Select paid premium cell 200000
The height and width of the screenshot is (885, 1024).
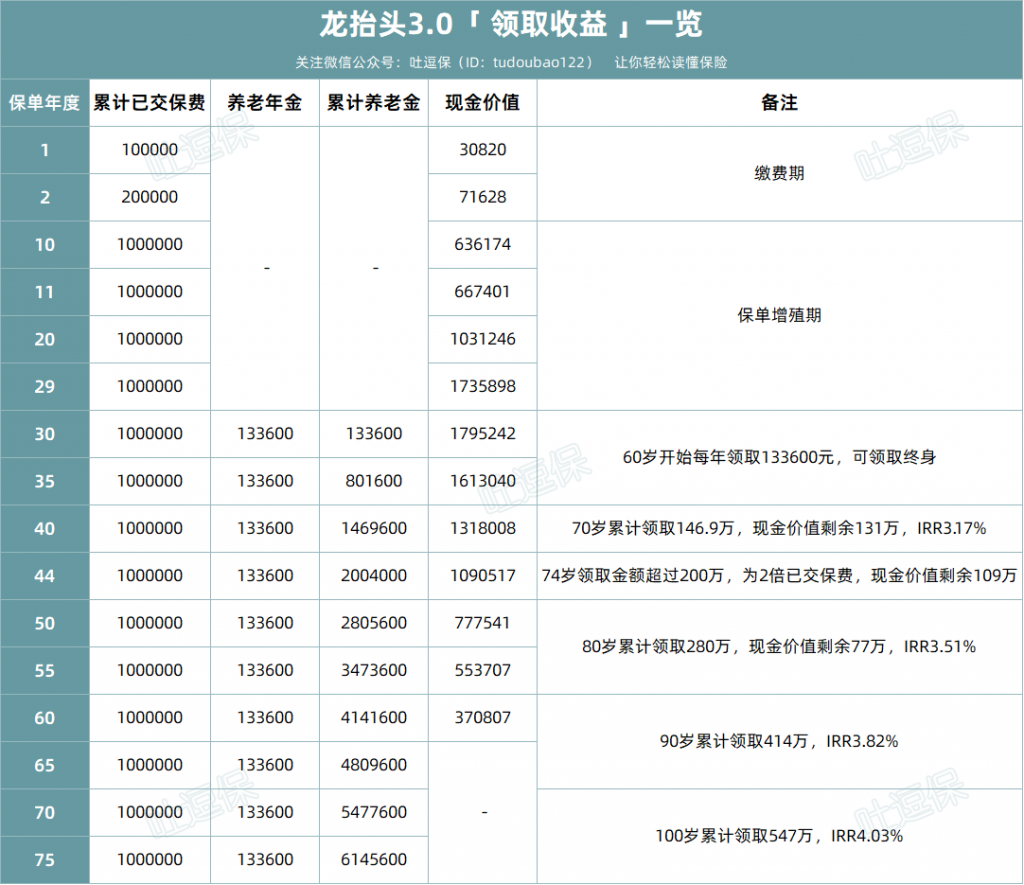[150, 197]
